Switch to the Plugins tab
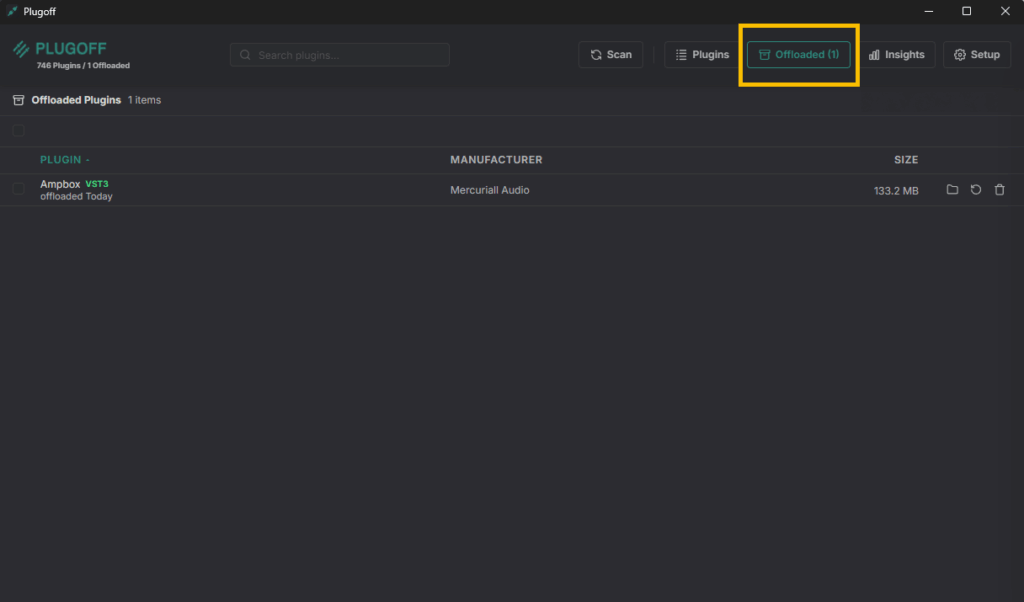Image resolution: width=1024 pixels, height=602 pixels. 701,55
